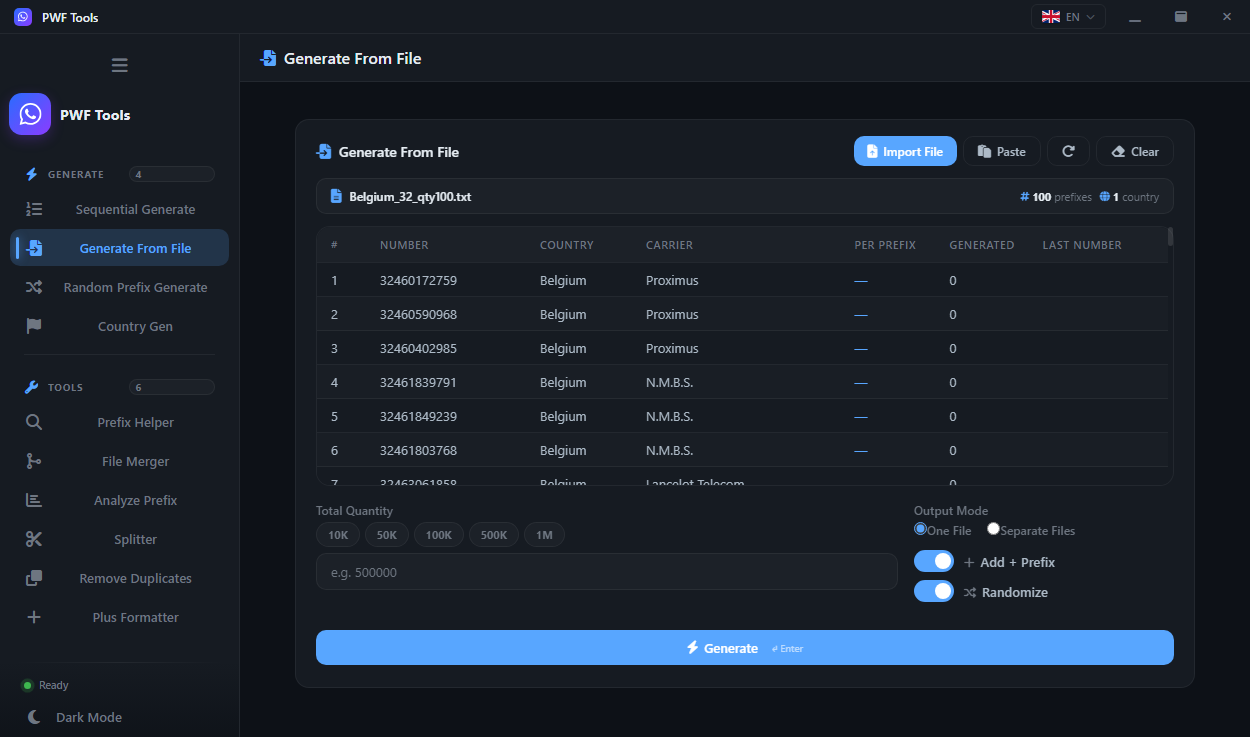Click the Plus Formatter plus icon
The width and height of the screenshot is (1250, 737).
click(34, 617)
